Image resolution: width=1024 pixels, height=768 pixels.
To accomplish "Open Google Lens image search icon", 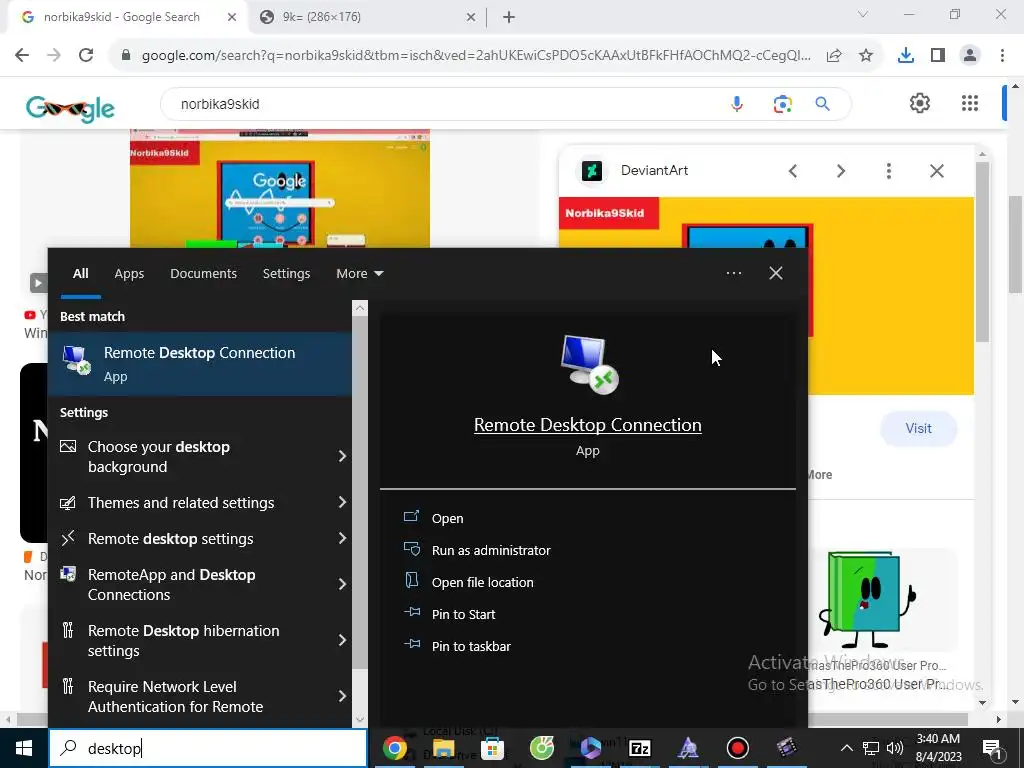I will coord(782,104).
